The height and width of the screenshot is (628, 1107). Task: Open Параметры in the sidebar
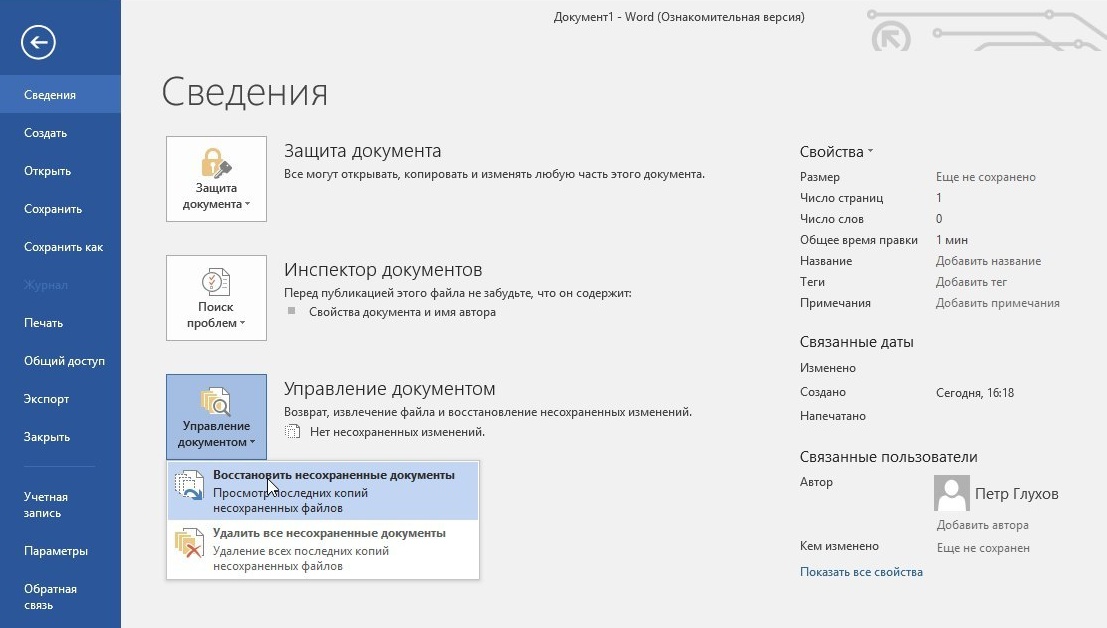click(61, 550)
